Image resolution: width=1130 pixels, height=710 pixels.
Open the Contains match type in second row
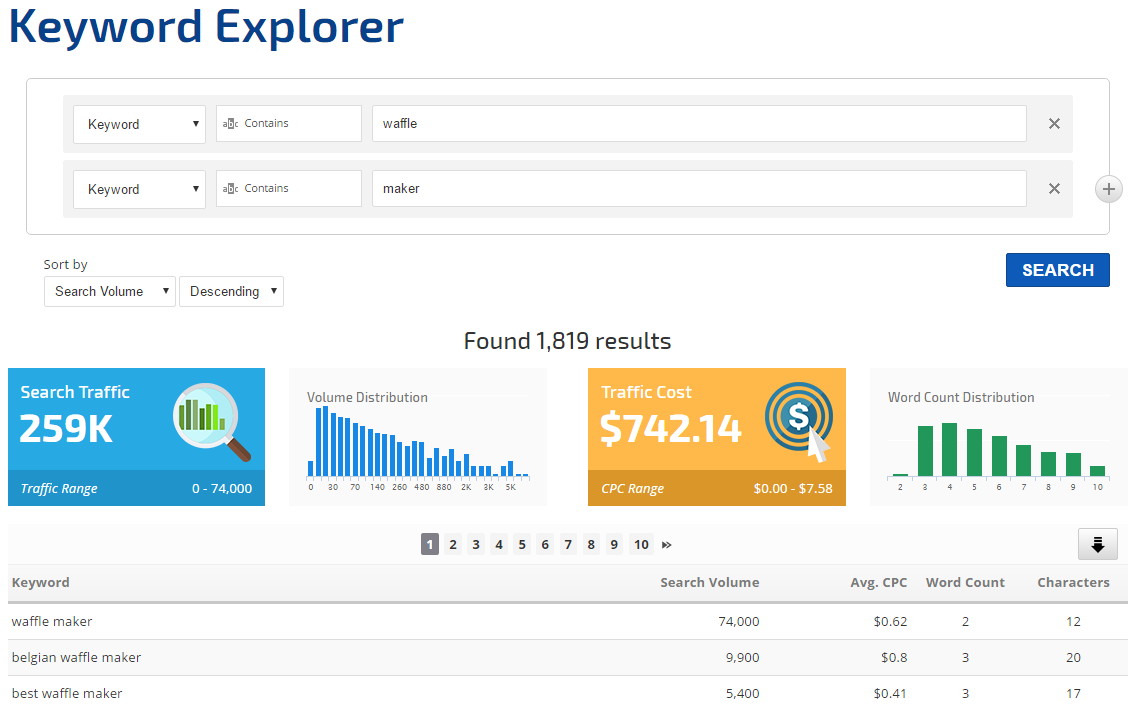[x=288, y=189]
